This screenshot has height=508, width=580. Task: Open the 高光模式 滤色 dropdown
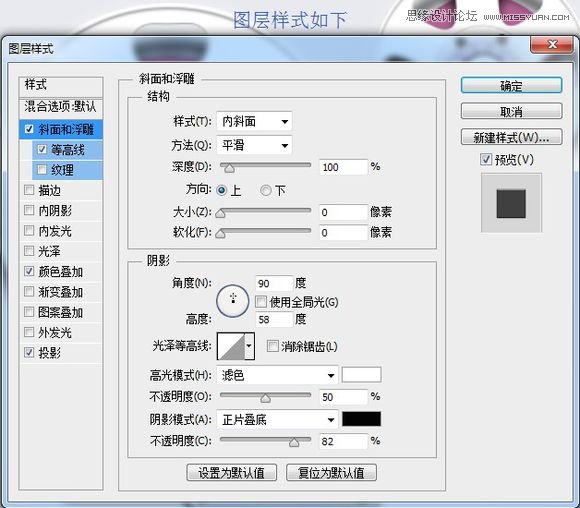click(x=277, y=376)
